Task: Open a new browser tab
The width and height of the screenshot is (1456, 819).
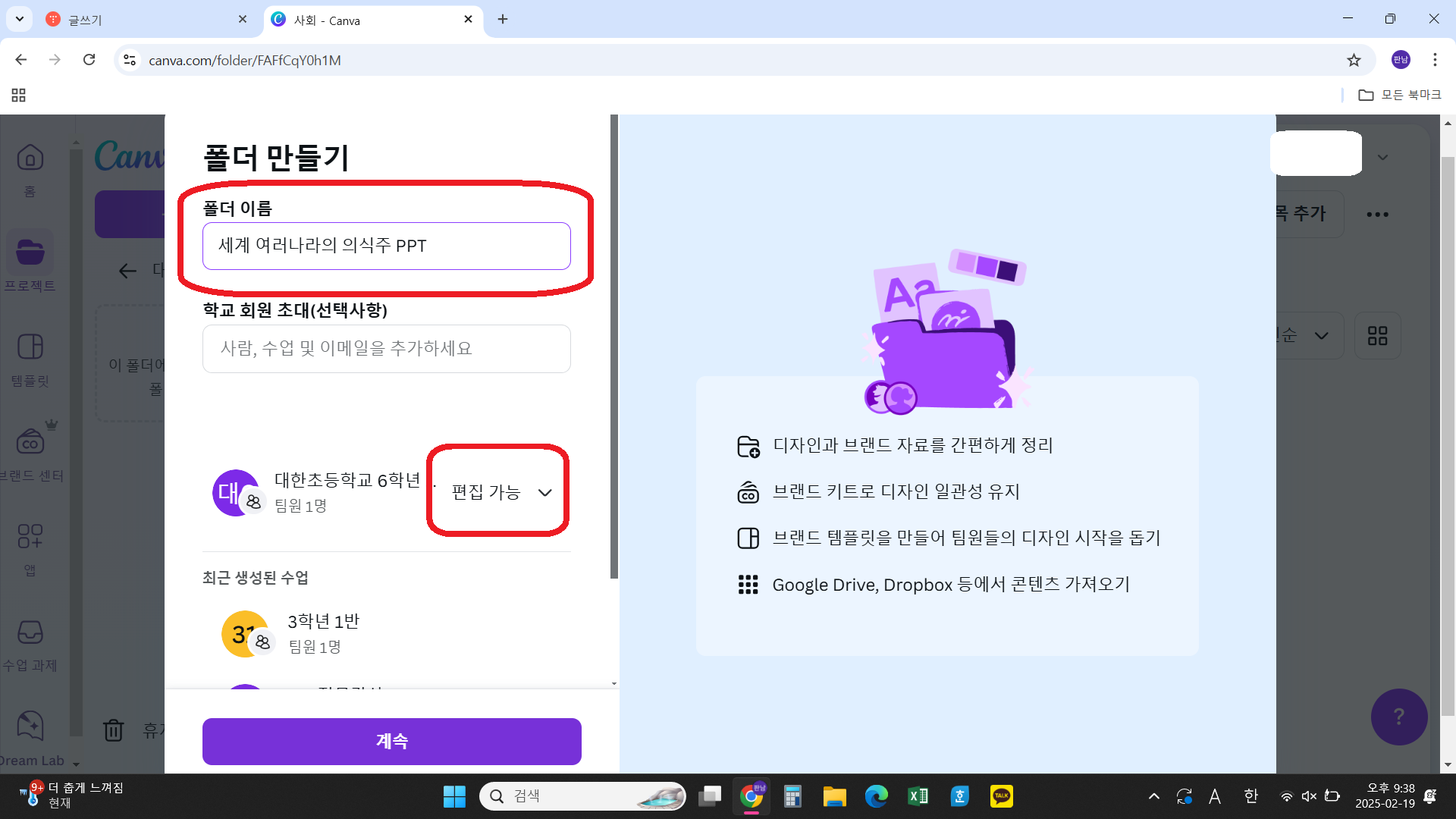Action: pos(503,20)
